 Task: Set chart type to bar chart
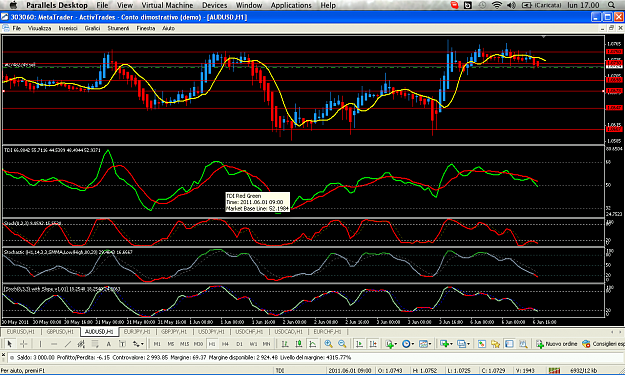pos(285,344)
